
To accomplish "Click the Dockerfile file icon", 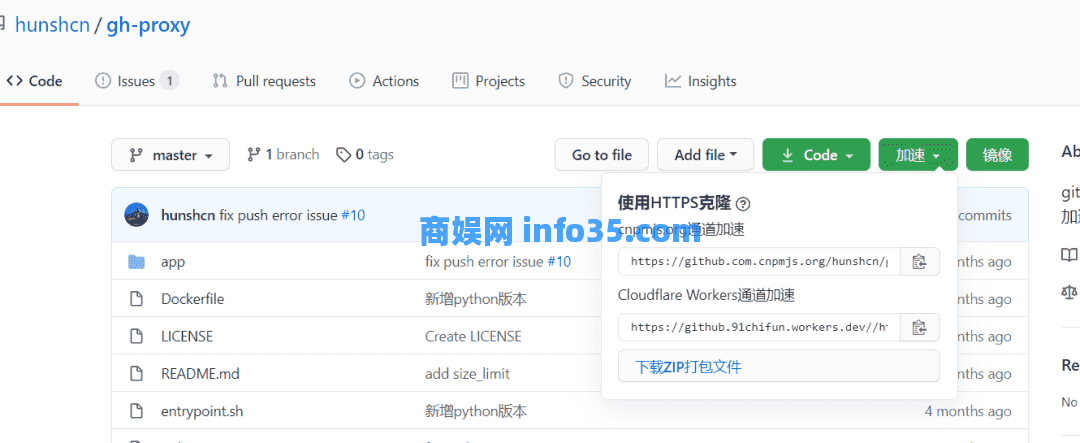I will click(136, 299).
